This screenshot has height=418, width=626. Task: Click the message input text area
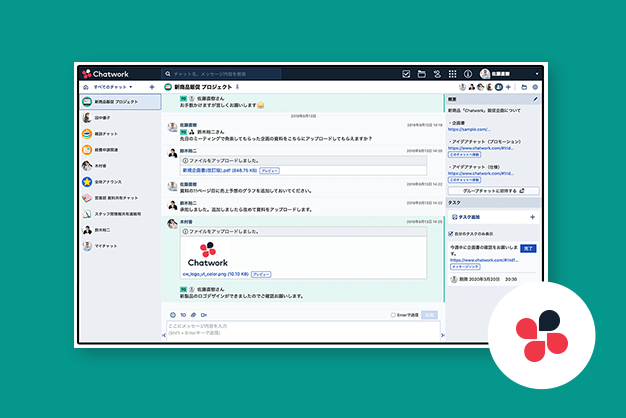point(303,331)
